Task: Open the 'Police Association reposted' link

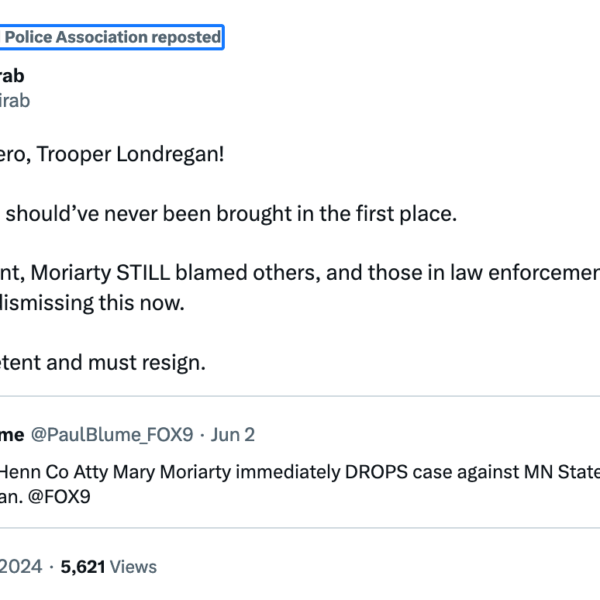Action: (111, 37)
